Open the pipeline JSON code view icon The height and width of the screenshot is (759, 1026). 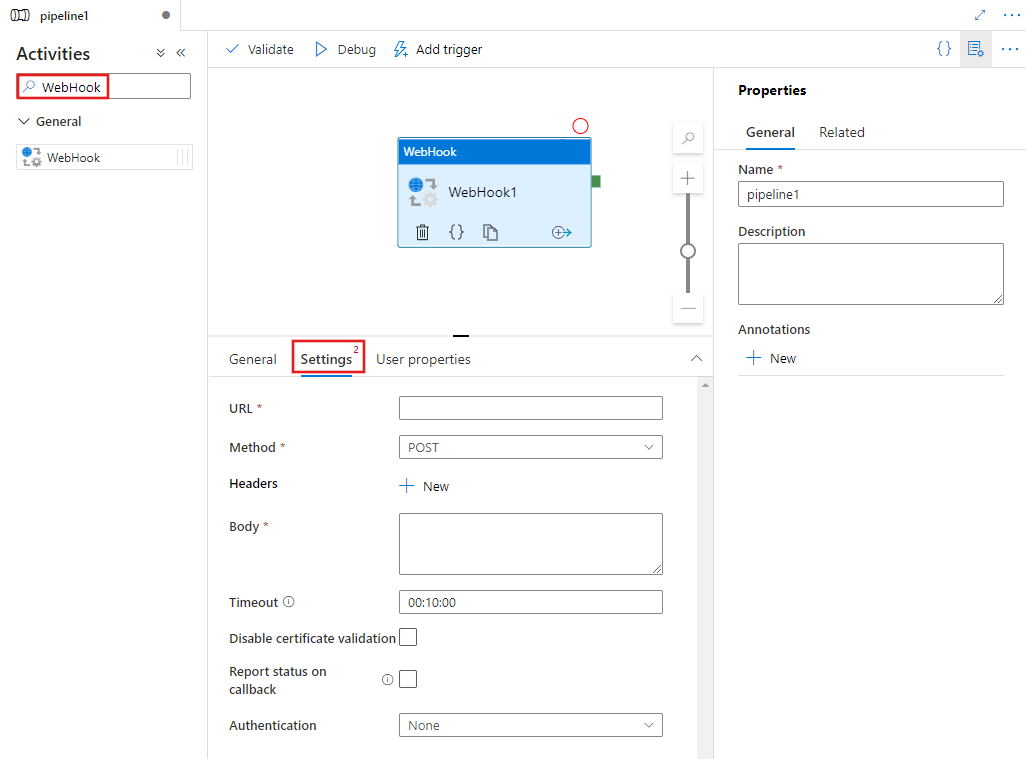(943, 48)
